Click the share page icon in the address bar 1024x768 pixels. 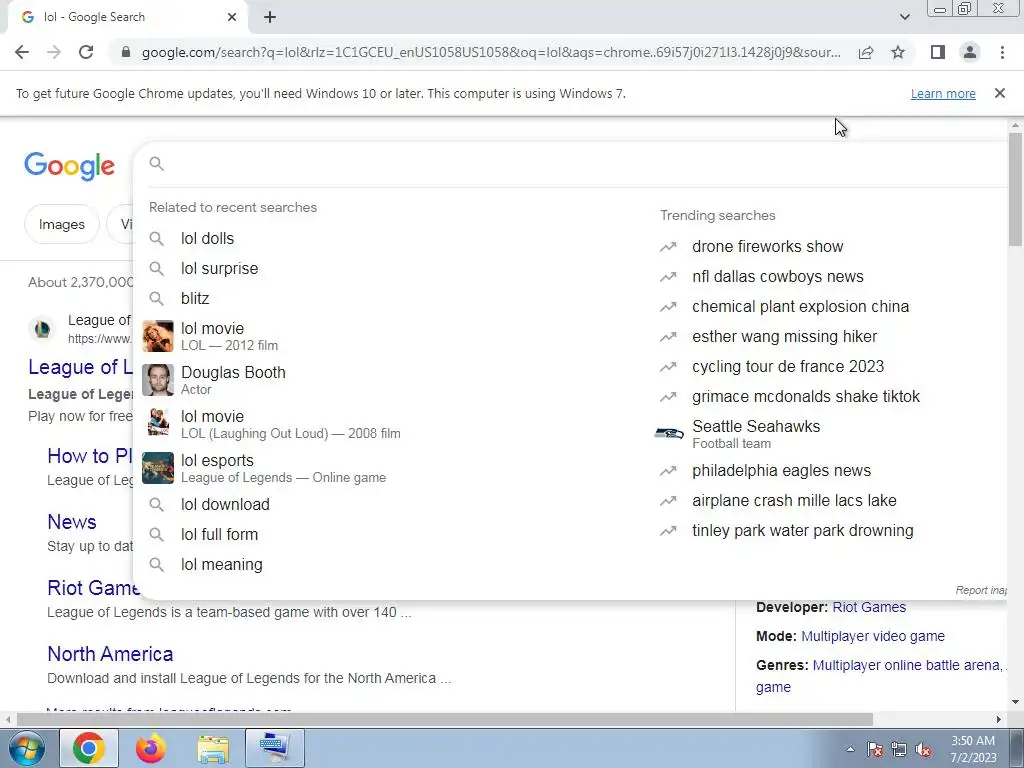pos(866,52)
